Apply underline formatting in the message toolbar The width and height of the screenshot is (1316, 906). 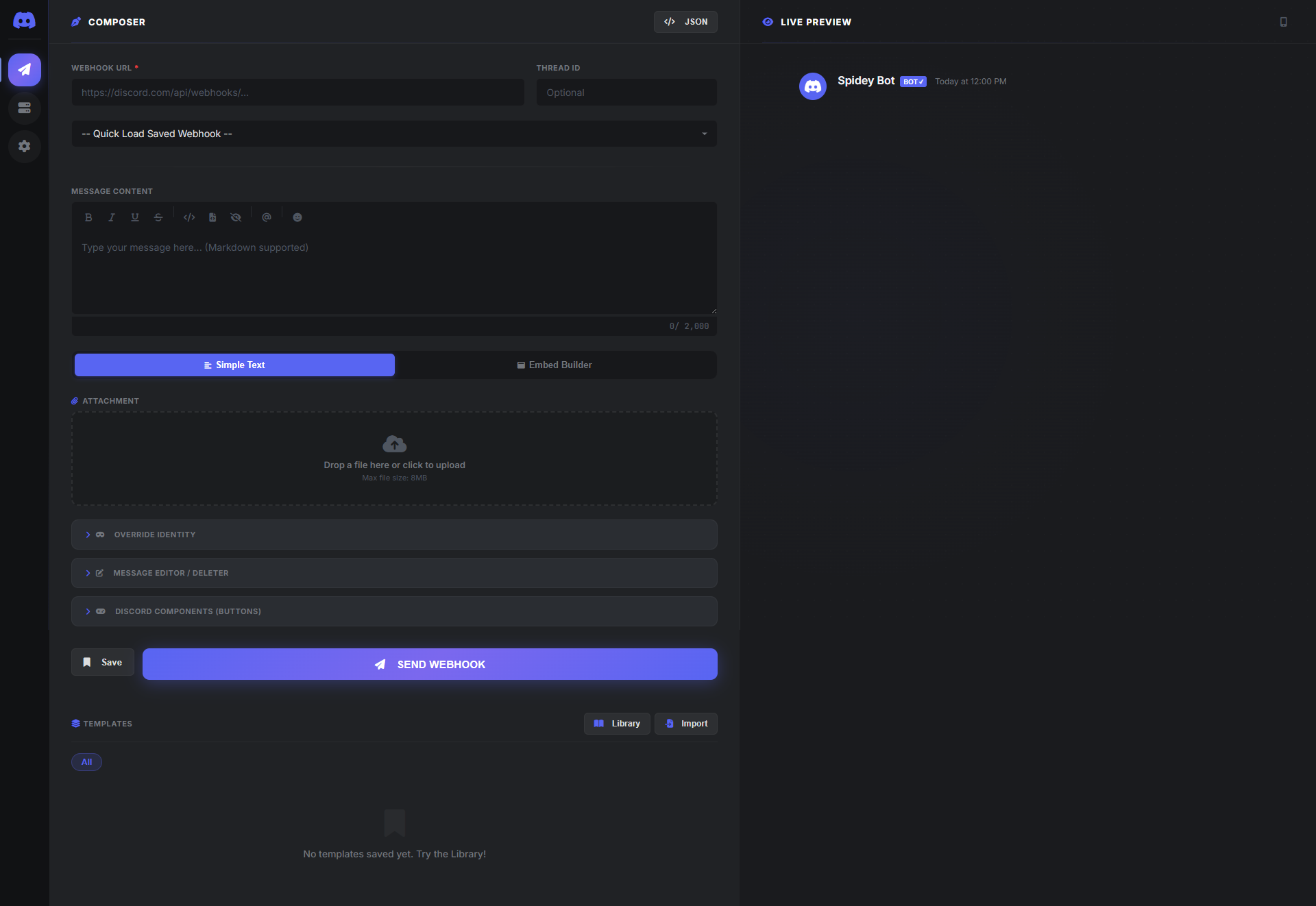tap(135, 217)
